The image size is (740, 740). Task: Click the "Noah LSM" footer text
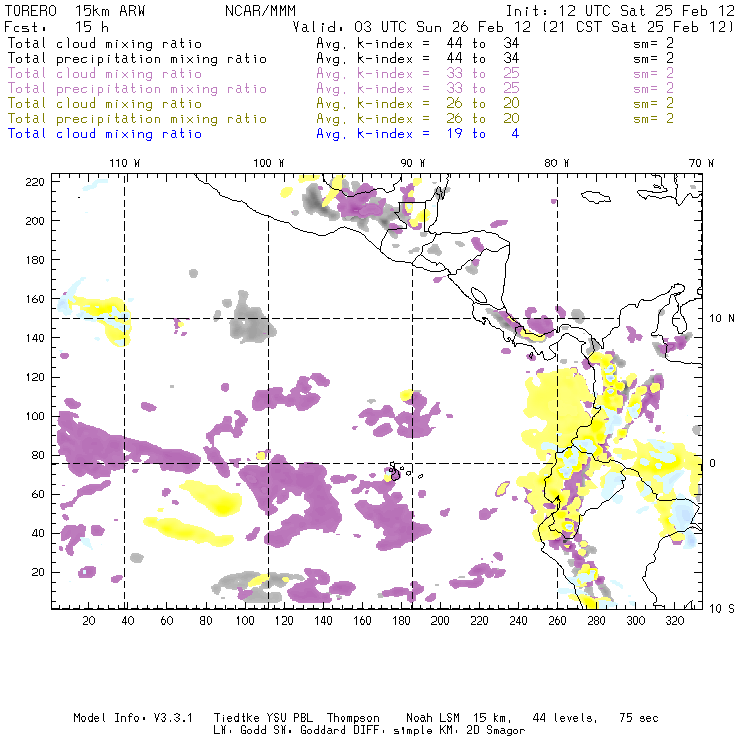pyautogui.click(x=433, y=718)
